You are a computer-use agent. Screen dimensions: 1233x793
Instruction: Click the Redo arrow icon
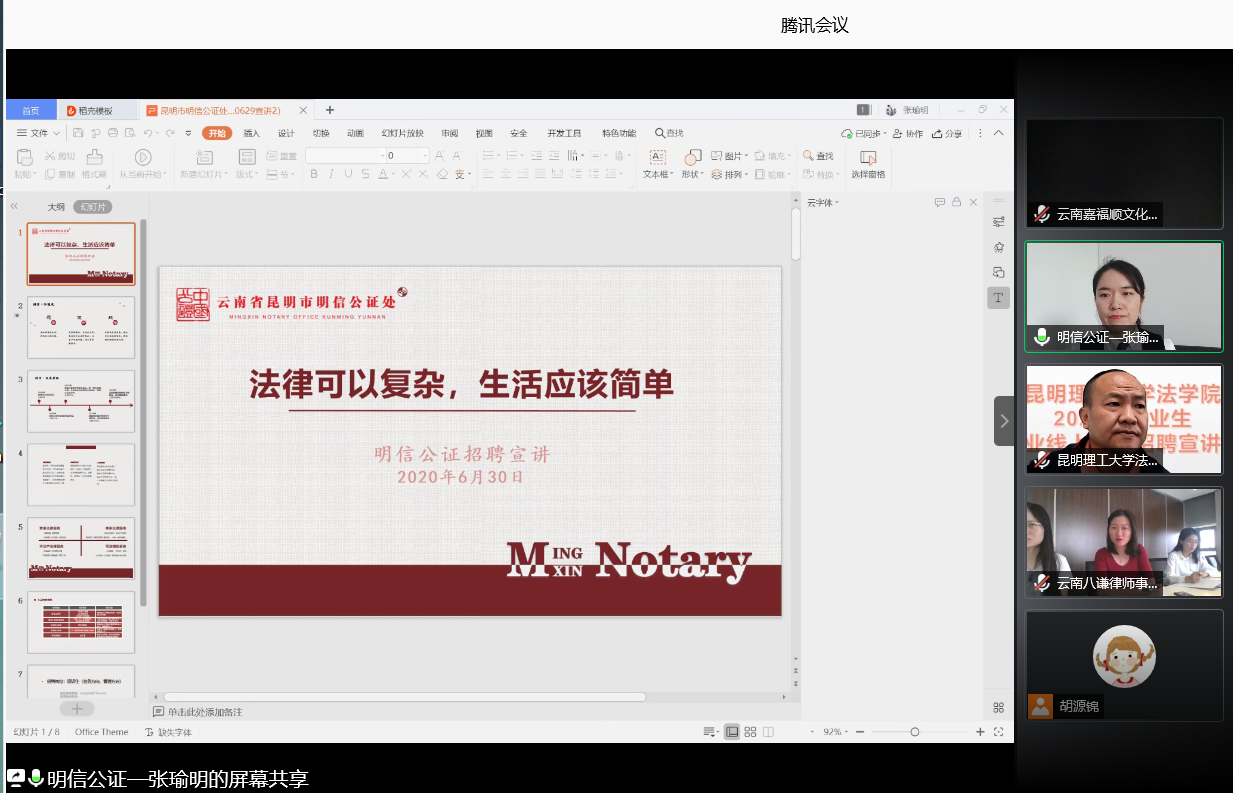[x=170, y=133]
